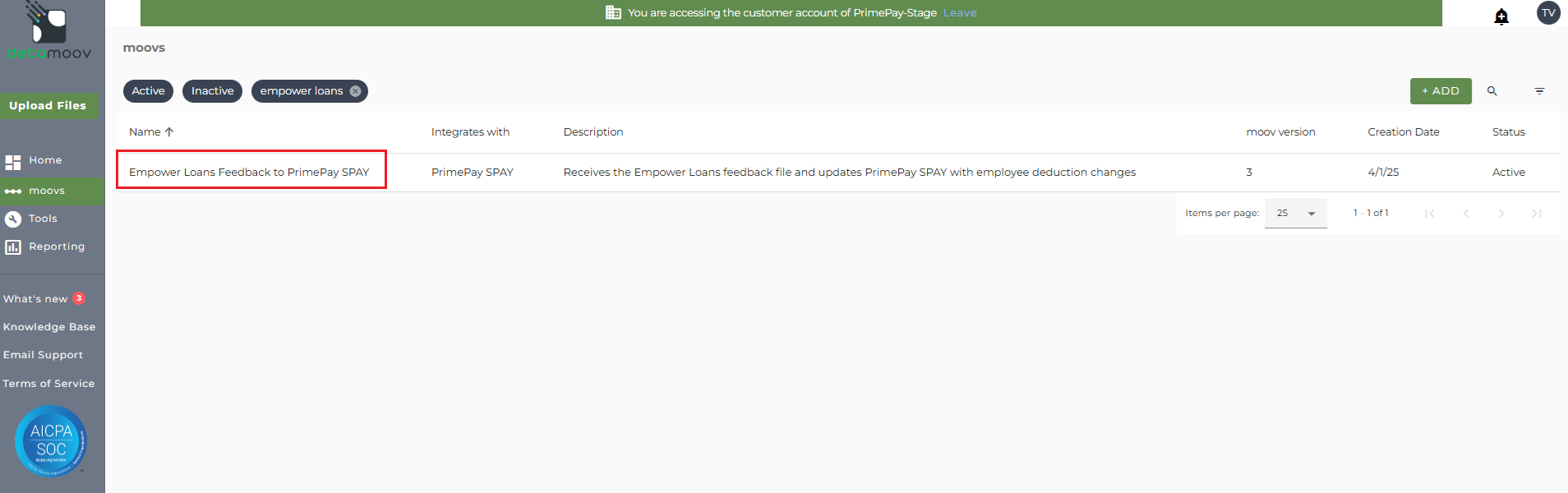
Task: Click the moov version 3 cell
Action: tap(1249, 173)
